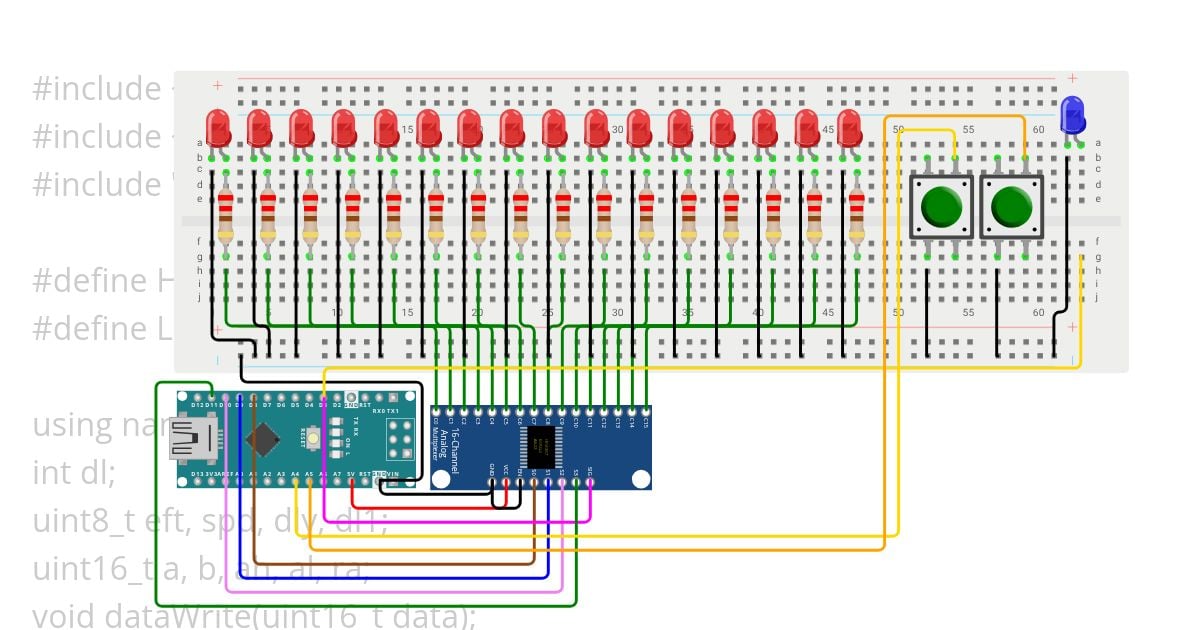Click the 5V pin on the Arduino Nano
Viewport: 1200px width, 630px height.
[x=350, y=481]
